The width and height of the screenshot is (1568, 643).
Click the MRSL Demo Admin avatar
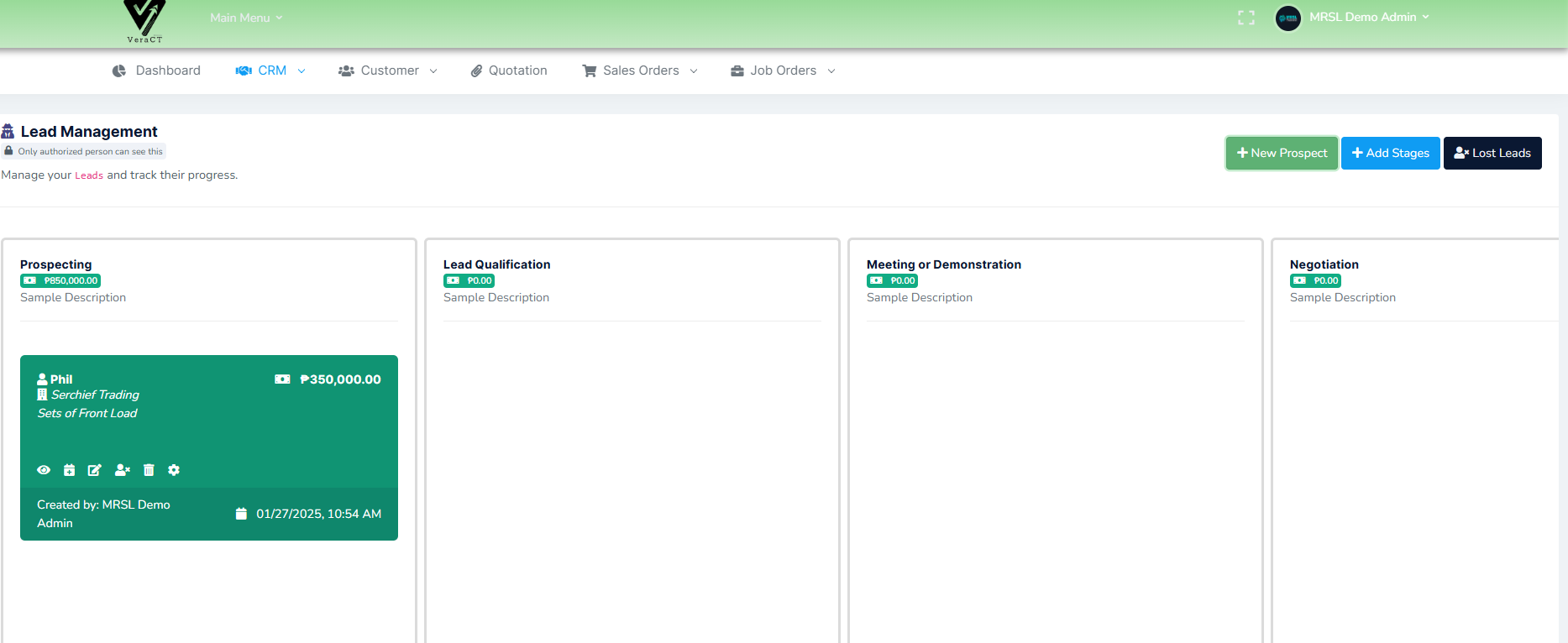coord(1287,18)
